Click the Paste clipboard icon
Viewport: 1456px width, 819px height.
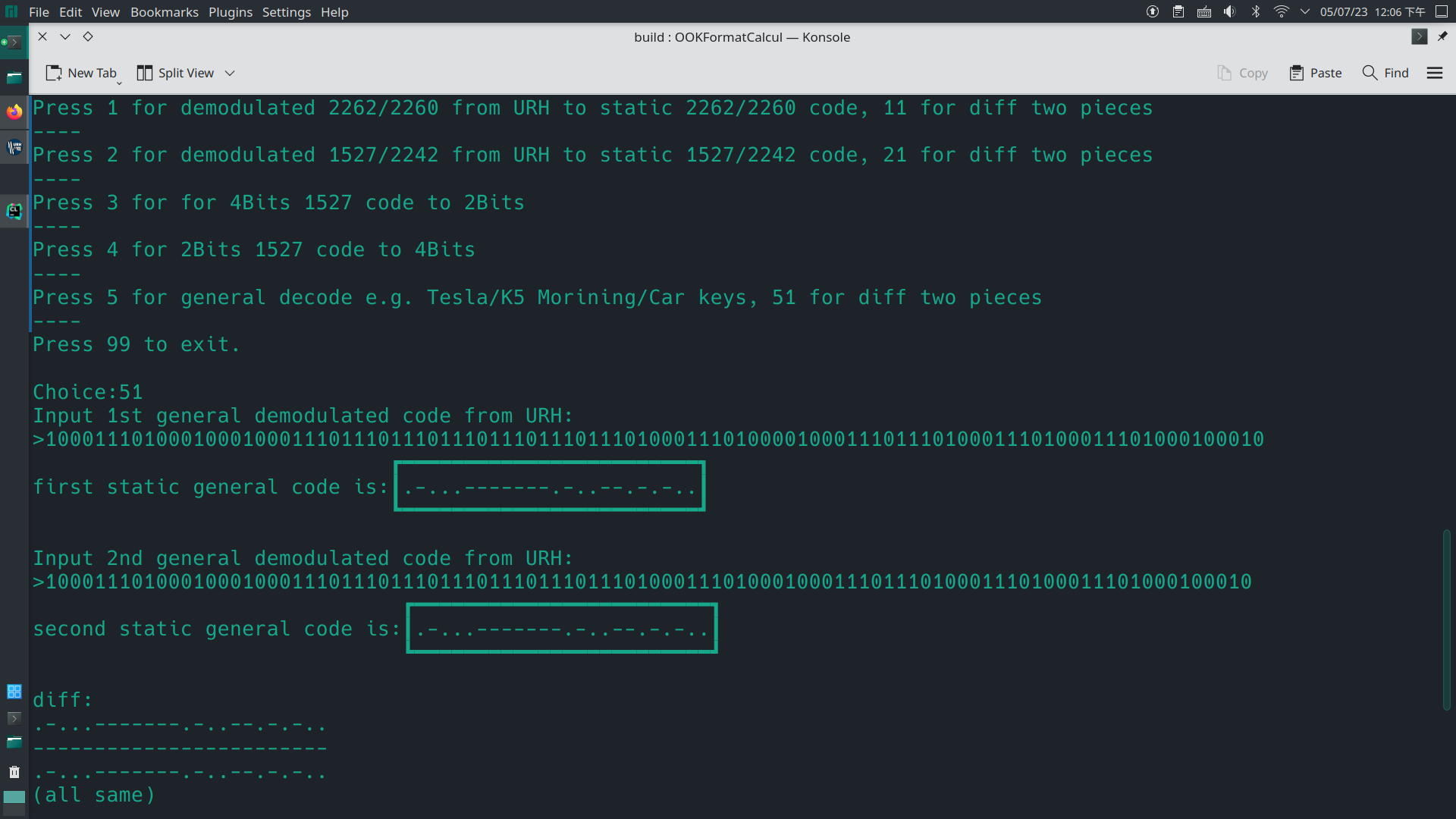[x=1297, y=73]
